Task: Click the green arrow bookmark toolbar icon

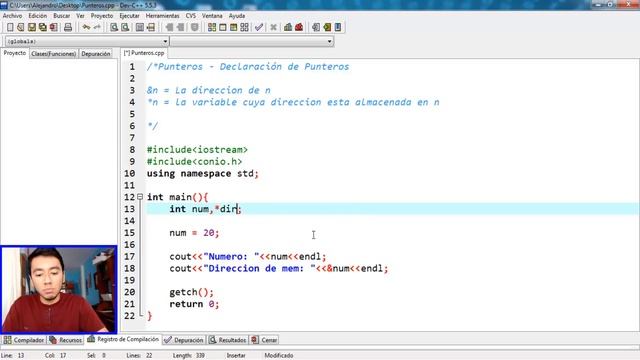Action: click(x=327, y=27)
